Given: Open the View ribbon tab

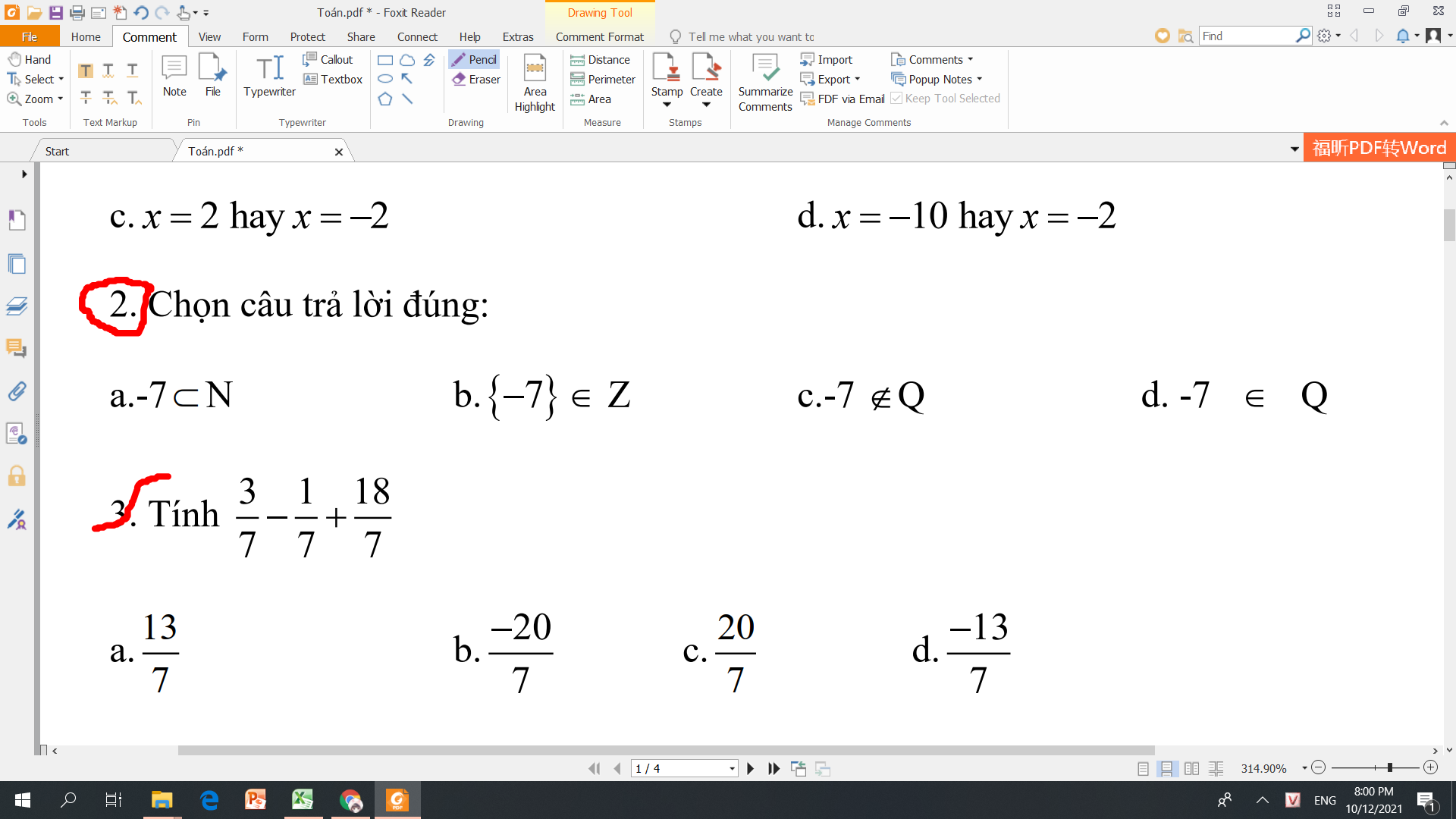Looking at the screenshot, I should [209, 36].
